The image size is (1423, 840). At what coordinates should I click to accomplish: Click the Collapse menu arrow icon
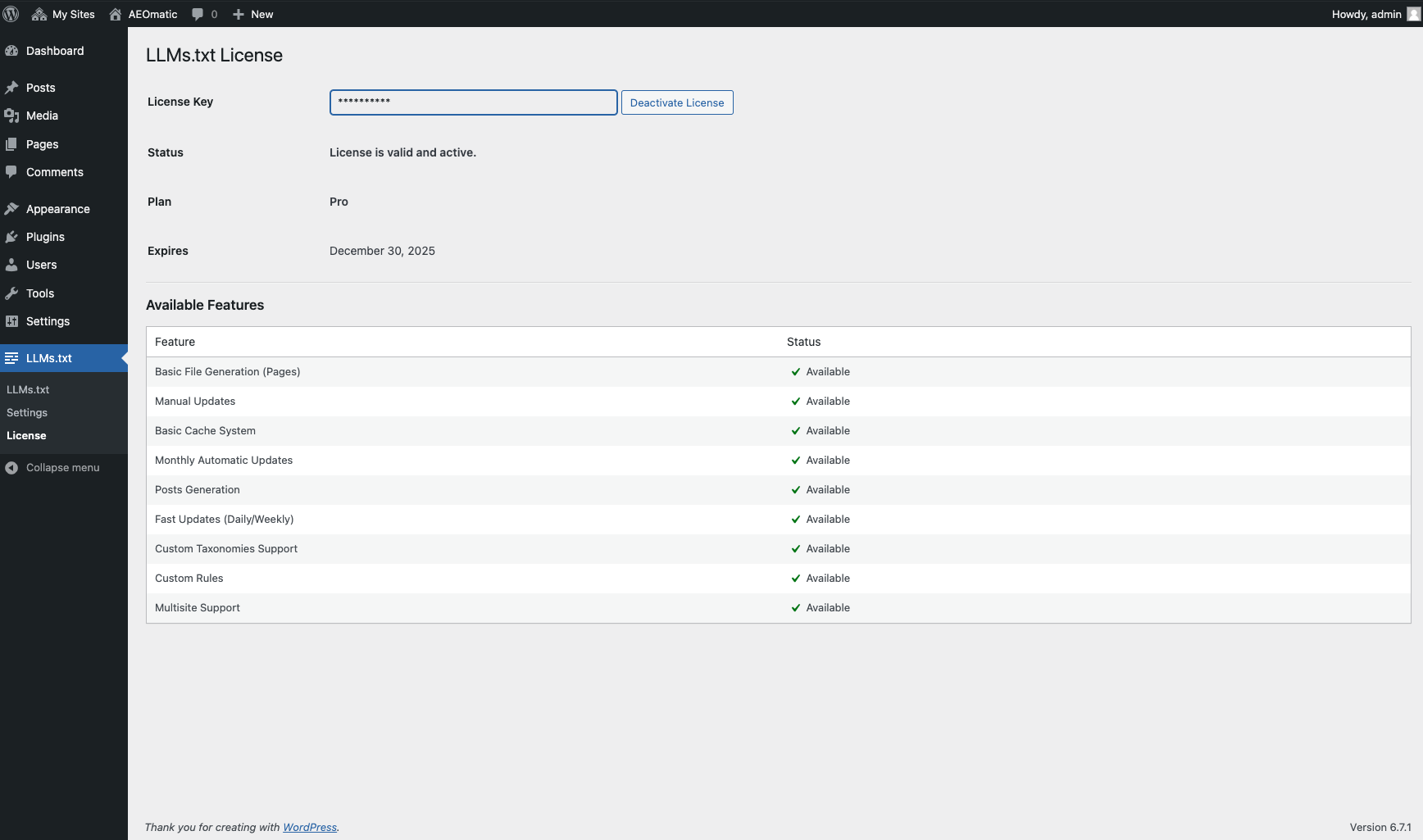pyautogui.click(x=11, y=468)
